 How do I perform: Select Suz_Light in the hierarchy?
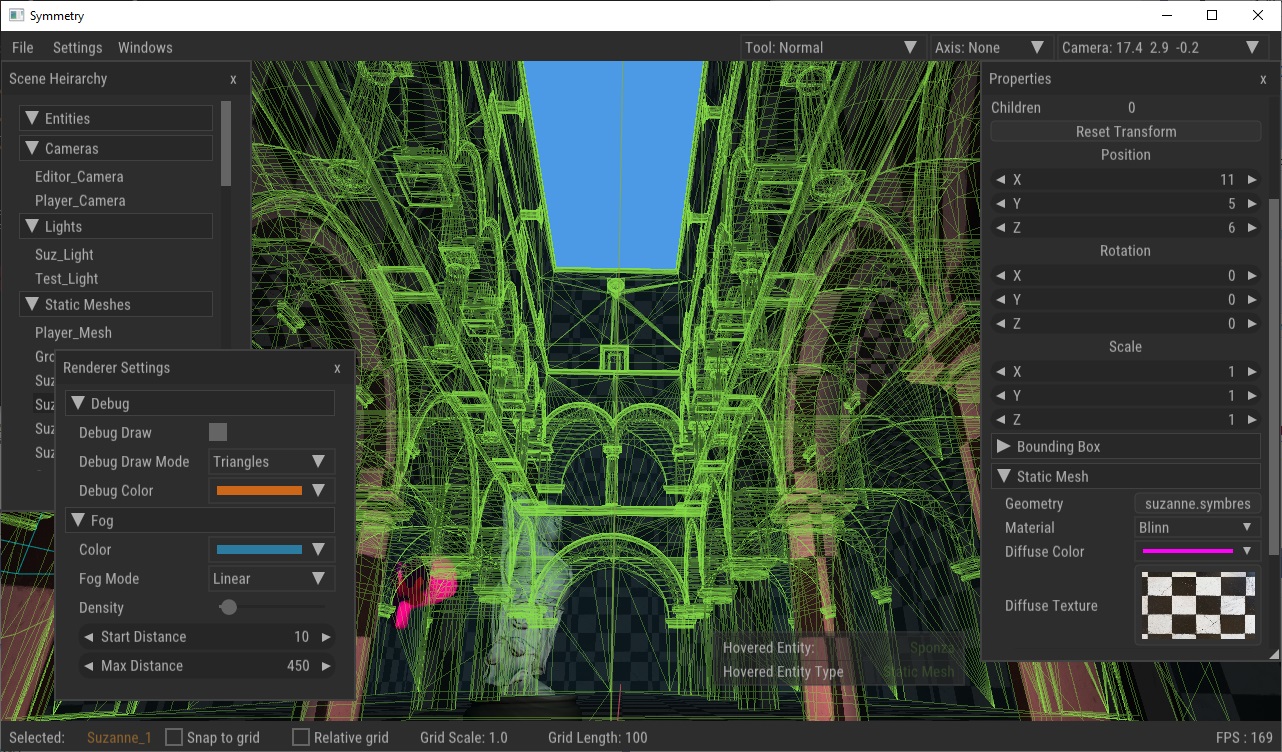coord(64,254)
